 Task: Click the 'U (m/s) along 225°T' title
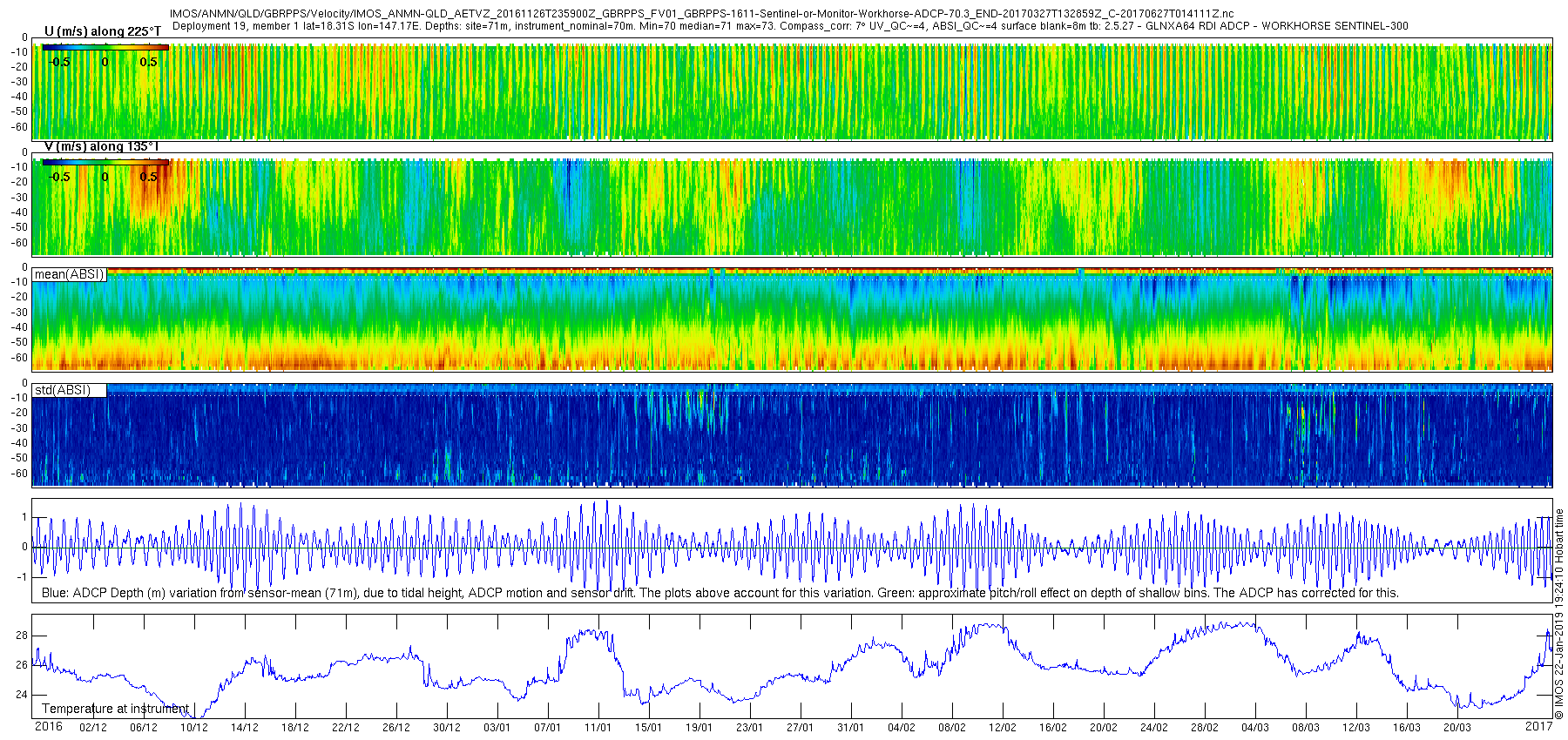tap(103, 31)
